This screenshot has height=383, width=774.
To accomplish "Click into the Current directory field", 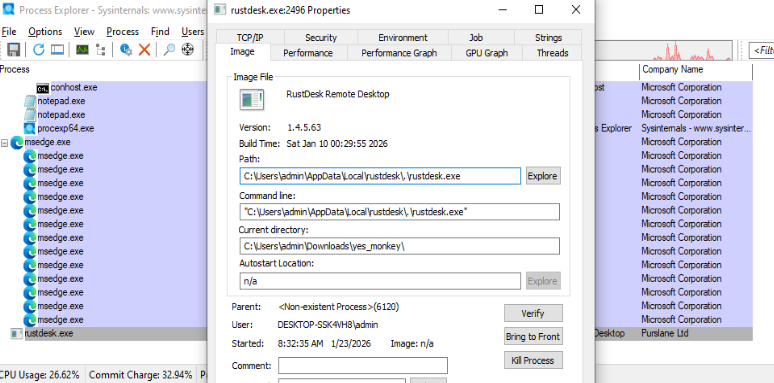I will pyautogui.click(x=400, y=246).
